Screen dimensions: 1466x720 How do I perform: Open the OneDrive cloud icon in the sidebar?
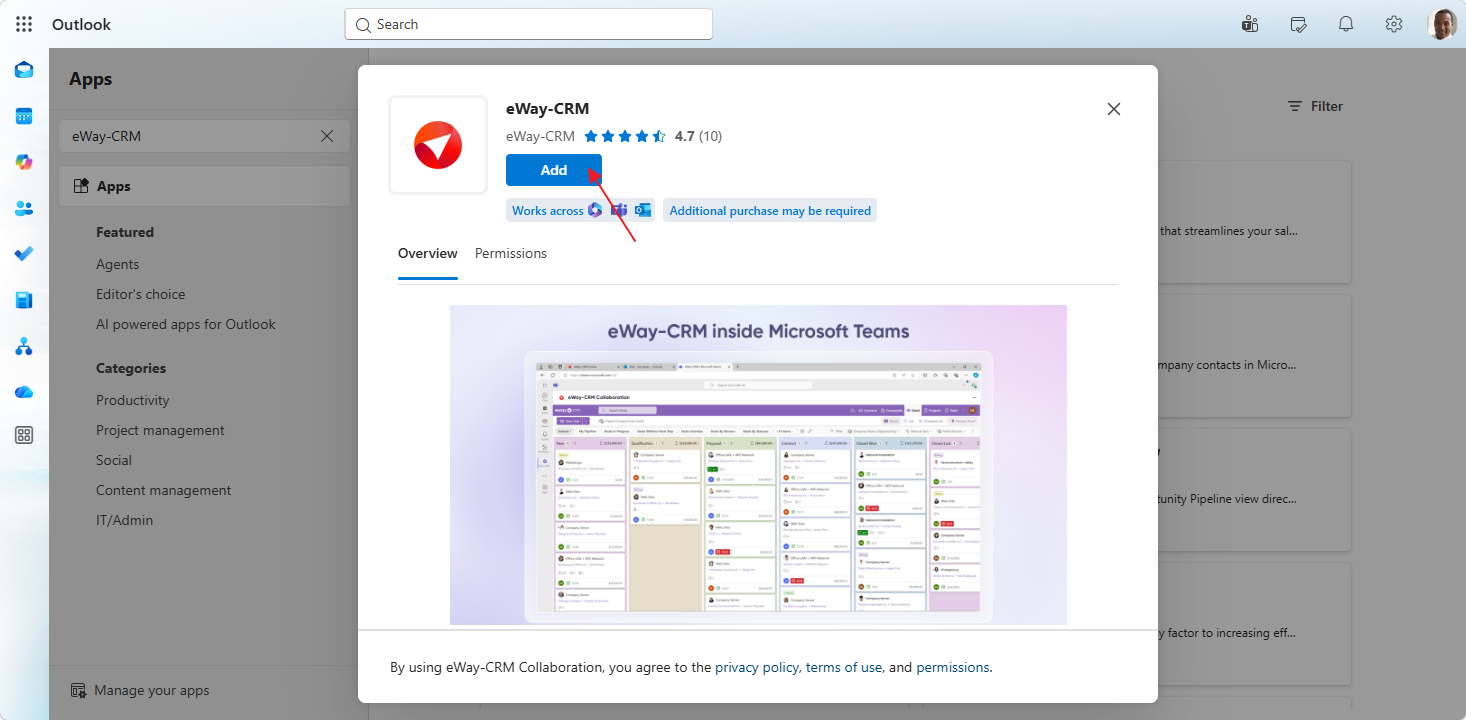coord(24,392)
